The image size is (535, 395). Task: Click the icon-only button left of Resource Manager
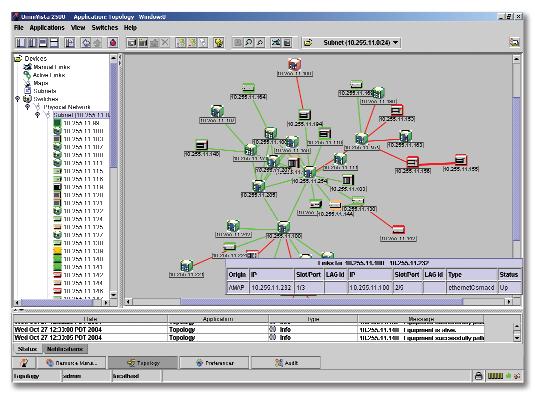(24, 363)
